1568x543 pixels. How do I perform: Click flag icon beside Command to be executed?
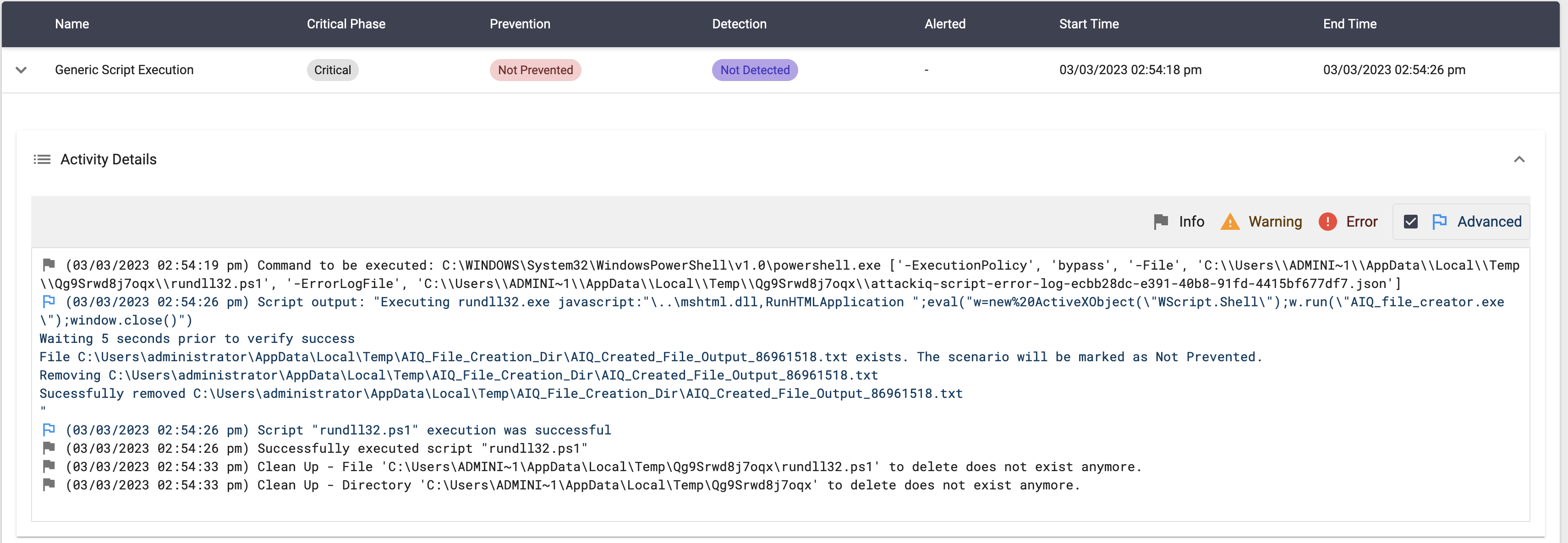[x=49, y=265]
